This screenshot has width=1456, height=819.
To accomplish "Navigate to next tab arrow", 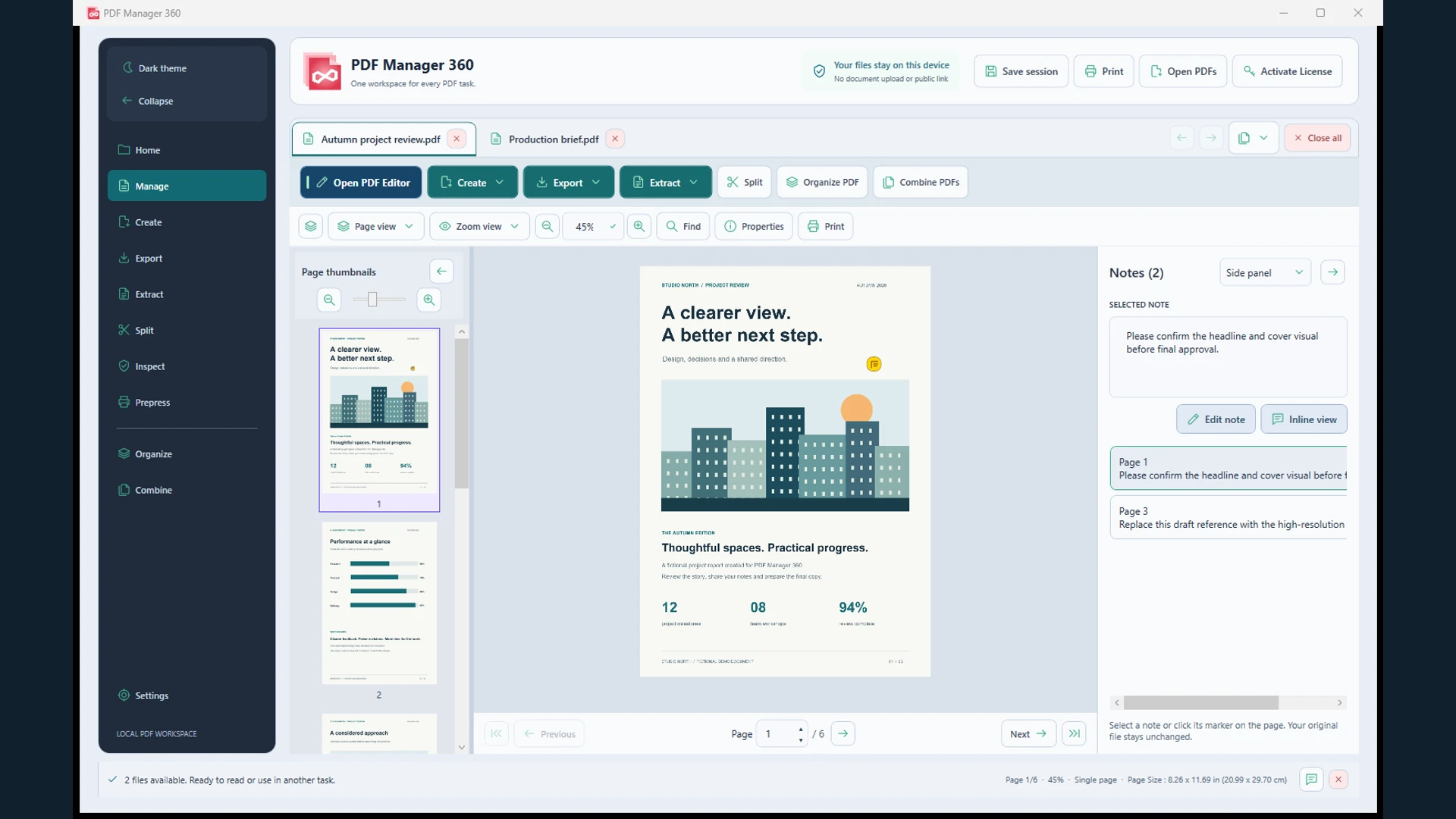I will 1211,138.
